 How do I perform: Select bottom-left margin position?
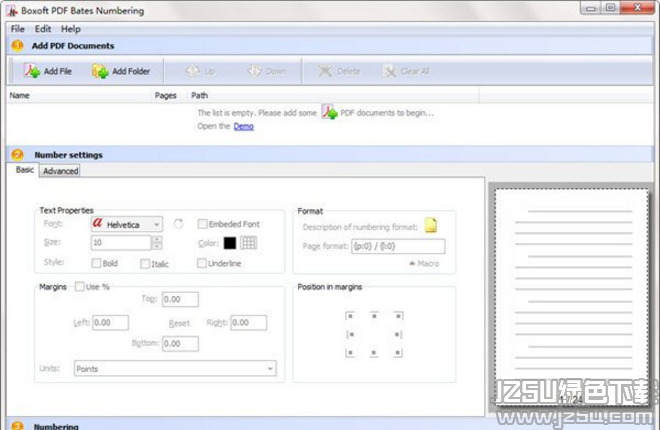(350, 353)
